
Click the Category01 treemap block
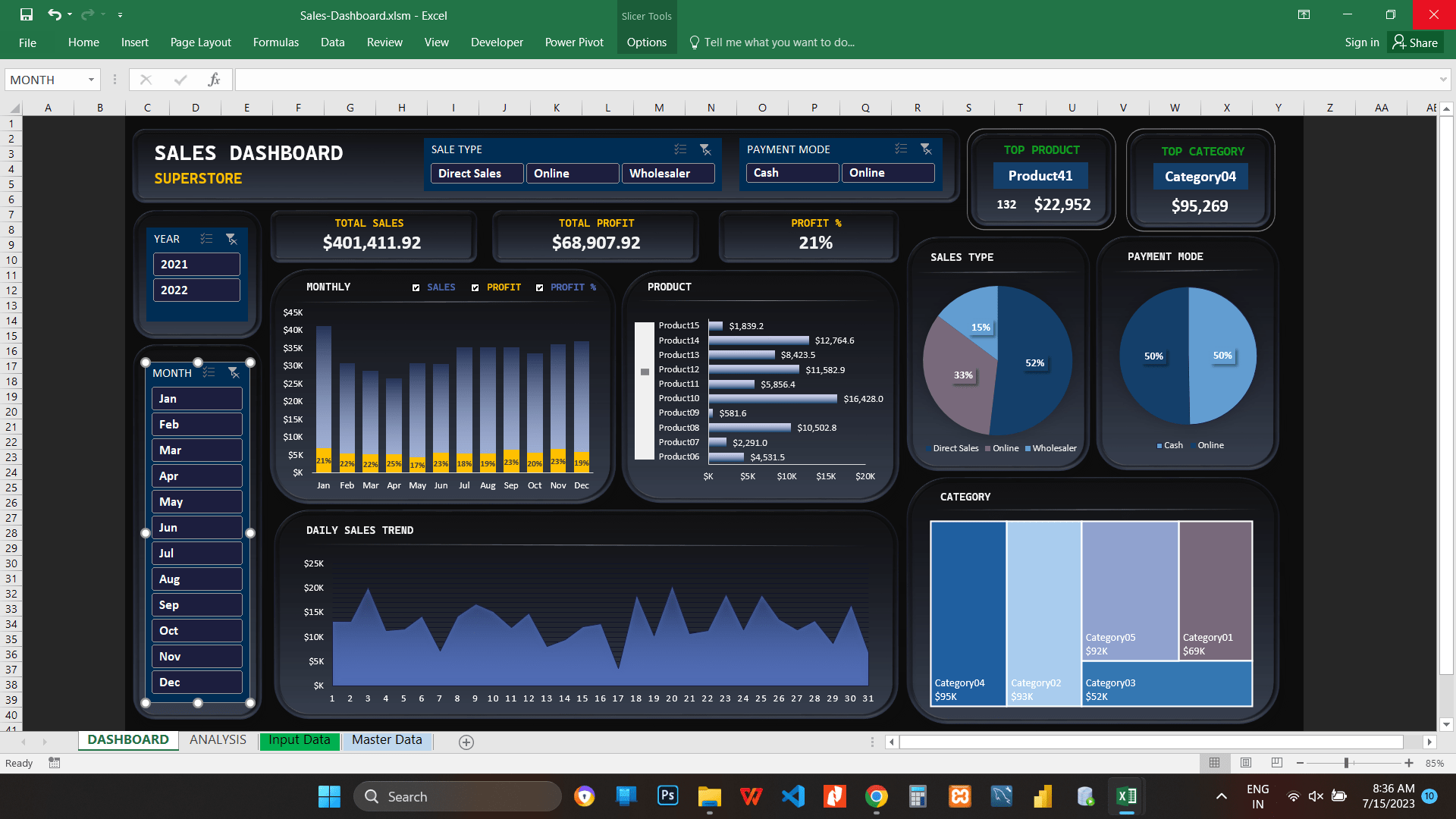1216,591
